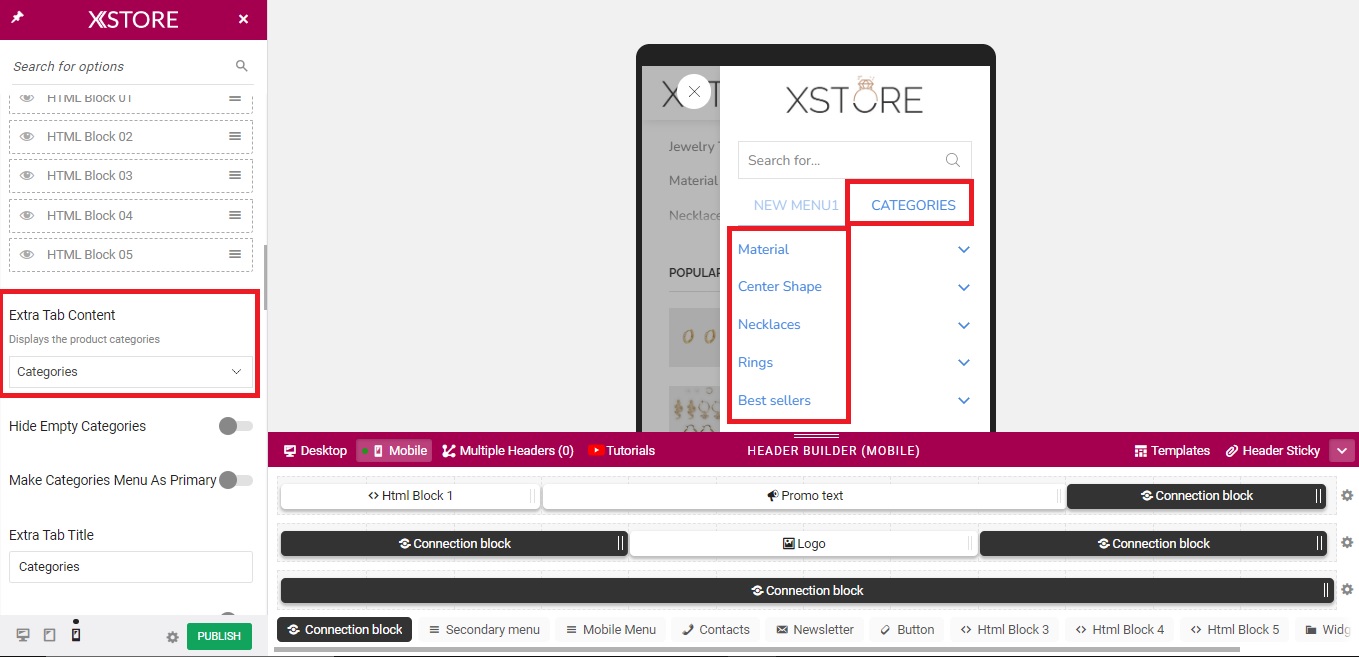1359x657 pixels.
Task: Switch header builder to Desktop tab
Action: coord(315,450)
